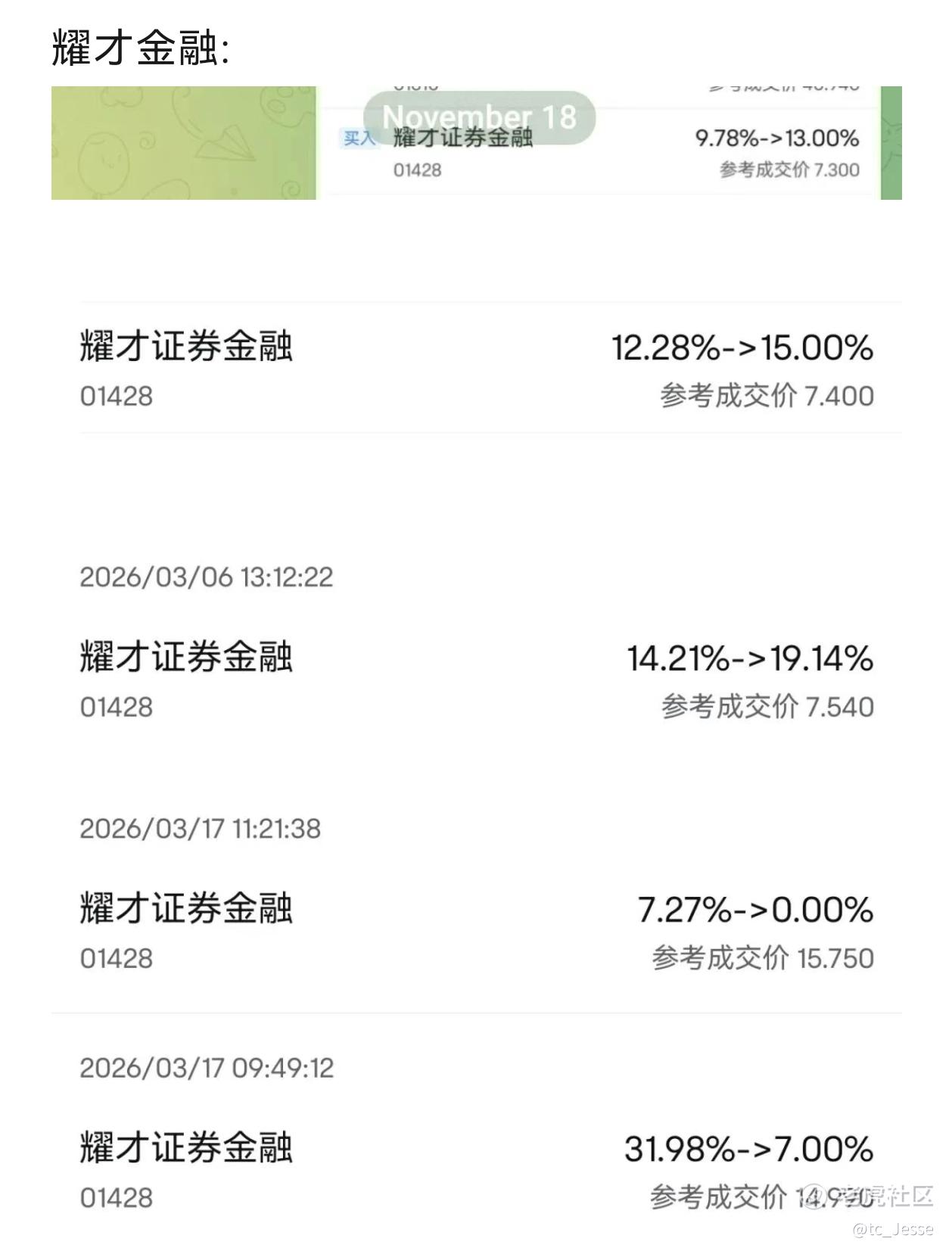Image resolution: width=952 pixels, height=1251 pixels.
Task: Click 参考成交价 15.750 price text
Action: [763, 958]
